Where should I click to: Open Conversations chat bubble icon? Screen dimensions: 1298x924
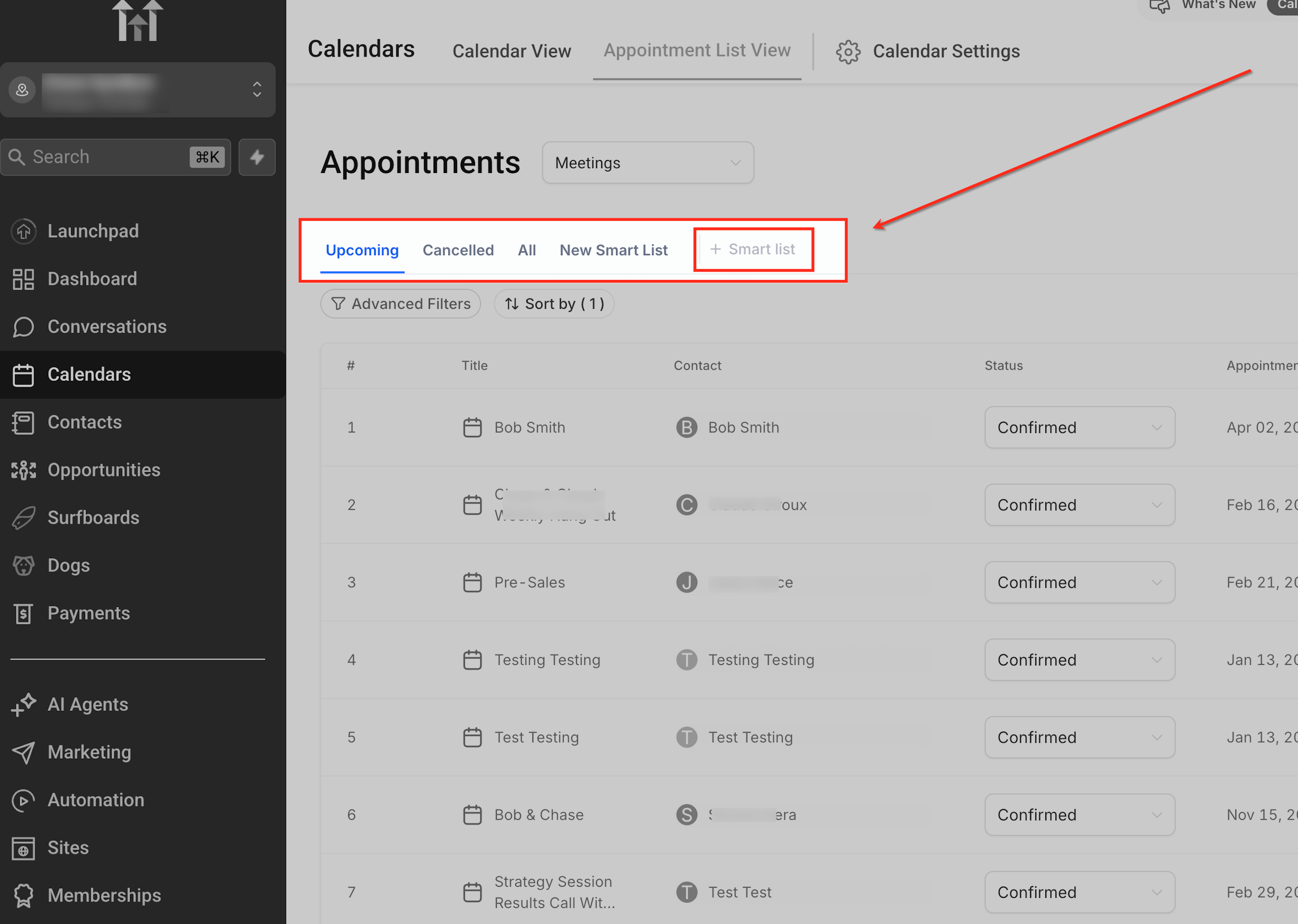coord(23,327)
